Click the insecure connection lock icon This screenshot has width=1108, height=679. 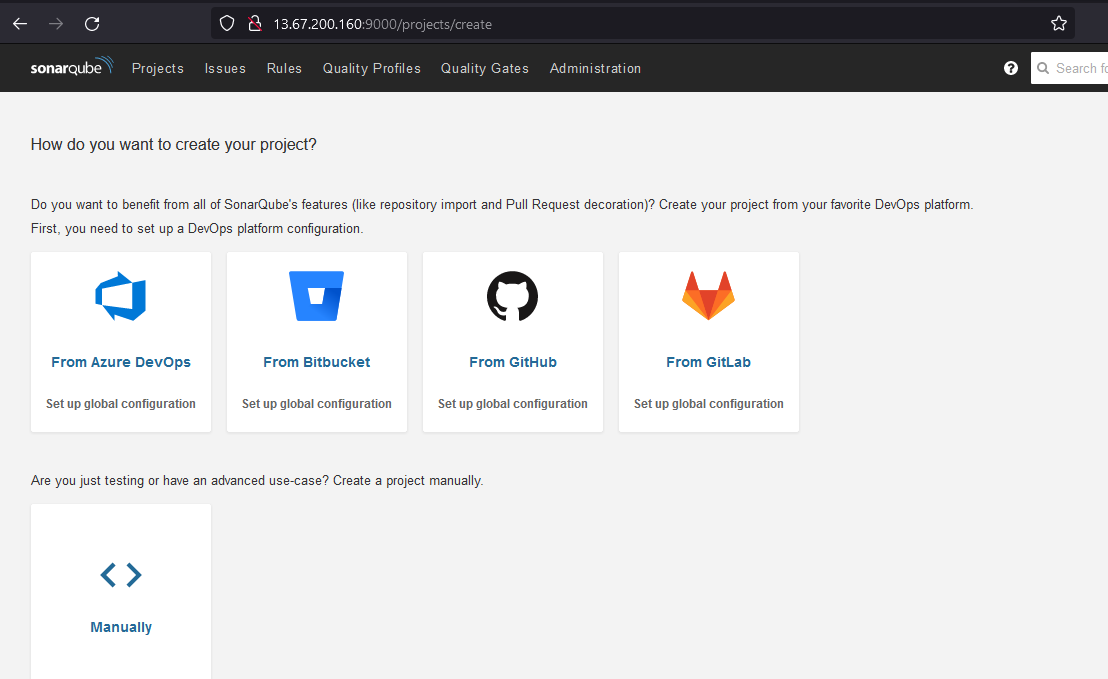pos(253,23)
